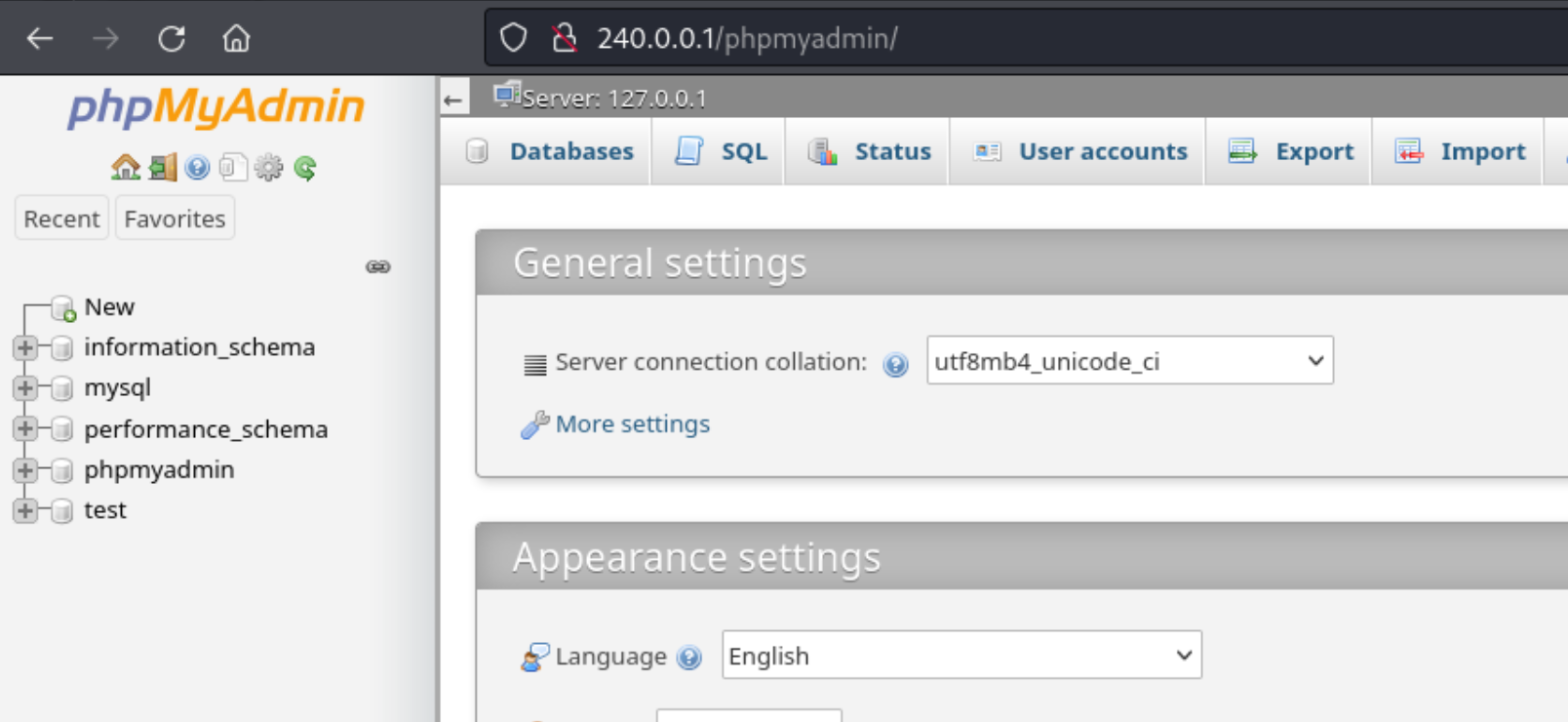Screen dimensions: 1568x722
Task: Select mysql database
Action: (x=117, y=388)
